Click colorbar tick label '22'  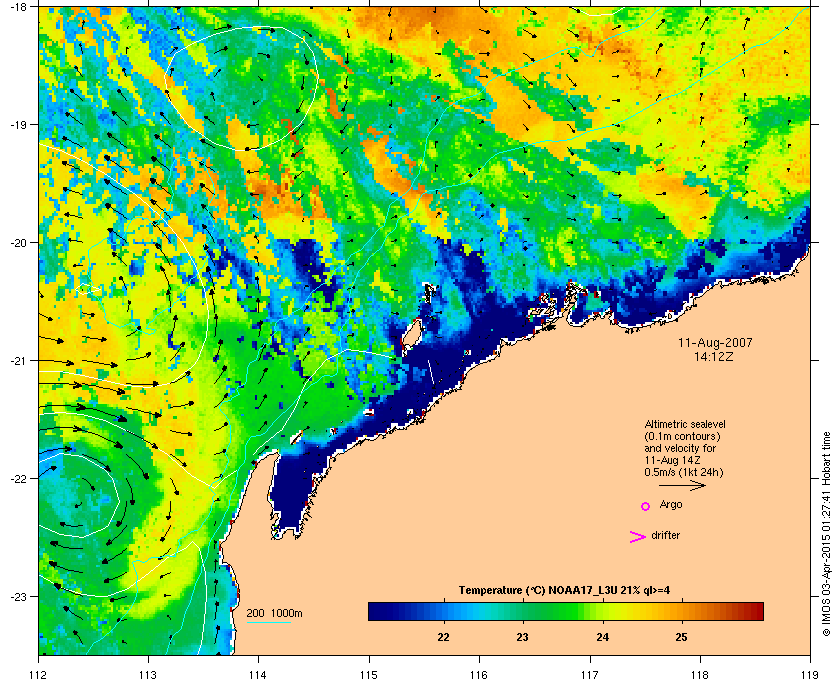click(443, 637)
